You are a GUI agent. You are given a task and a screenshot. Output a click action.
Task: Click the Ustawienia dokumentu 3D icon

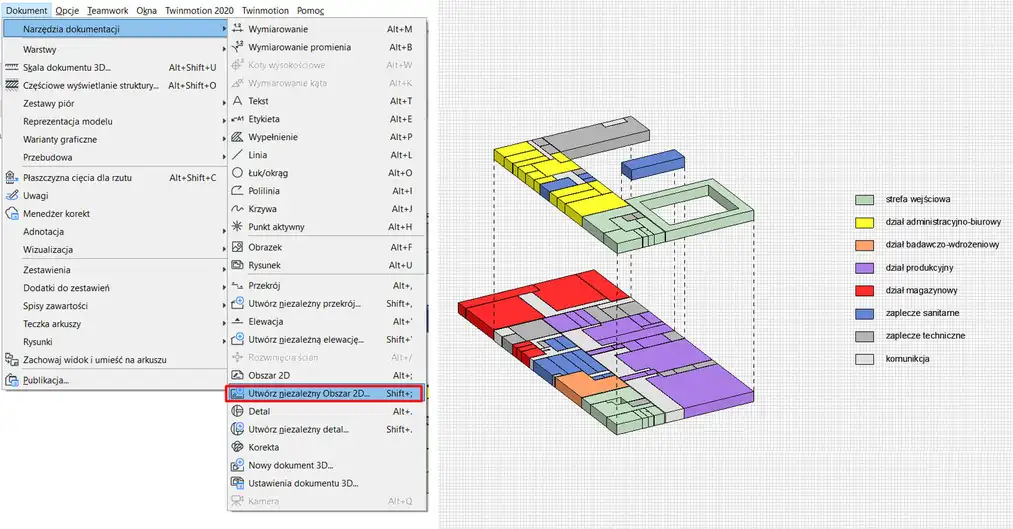click(x=237, y=483)
